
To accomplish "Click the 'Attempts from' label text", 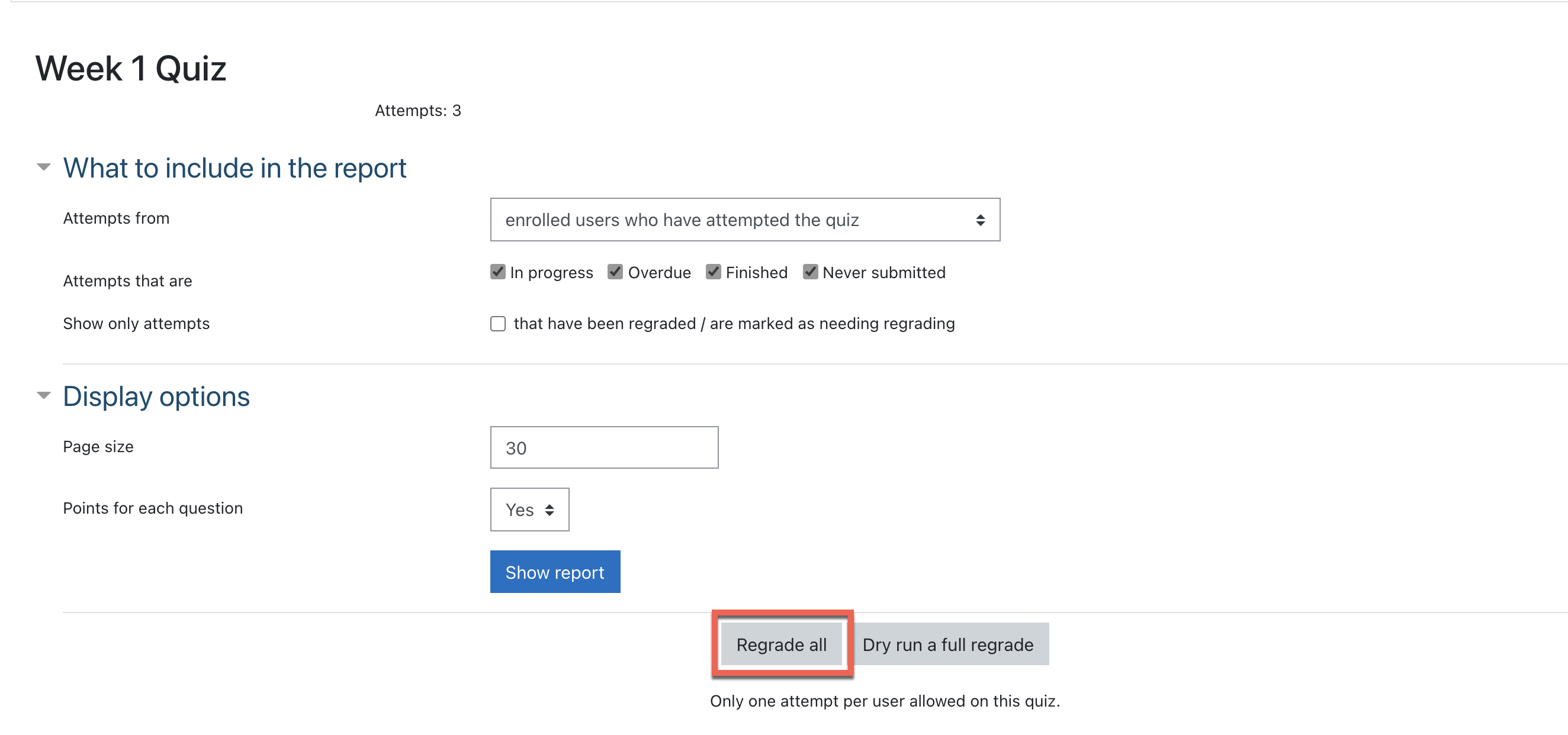I will click(116, 218).
